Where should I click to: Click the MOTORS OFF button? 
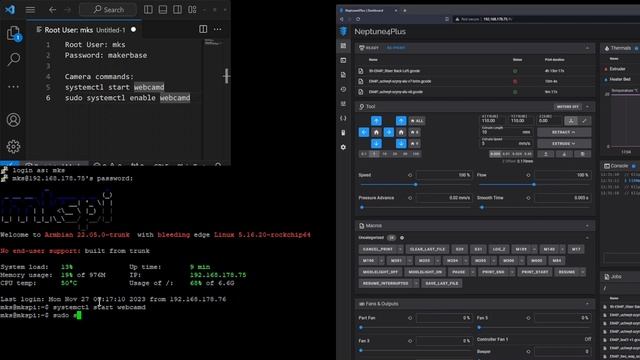[568, 107]
